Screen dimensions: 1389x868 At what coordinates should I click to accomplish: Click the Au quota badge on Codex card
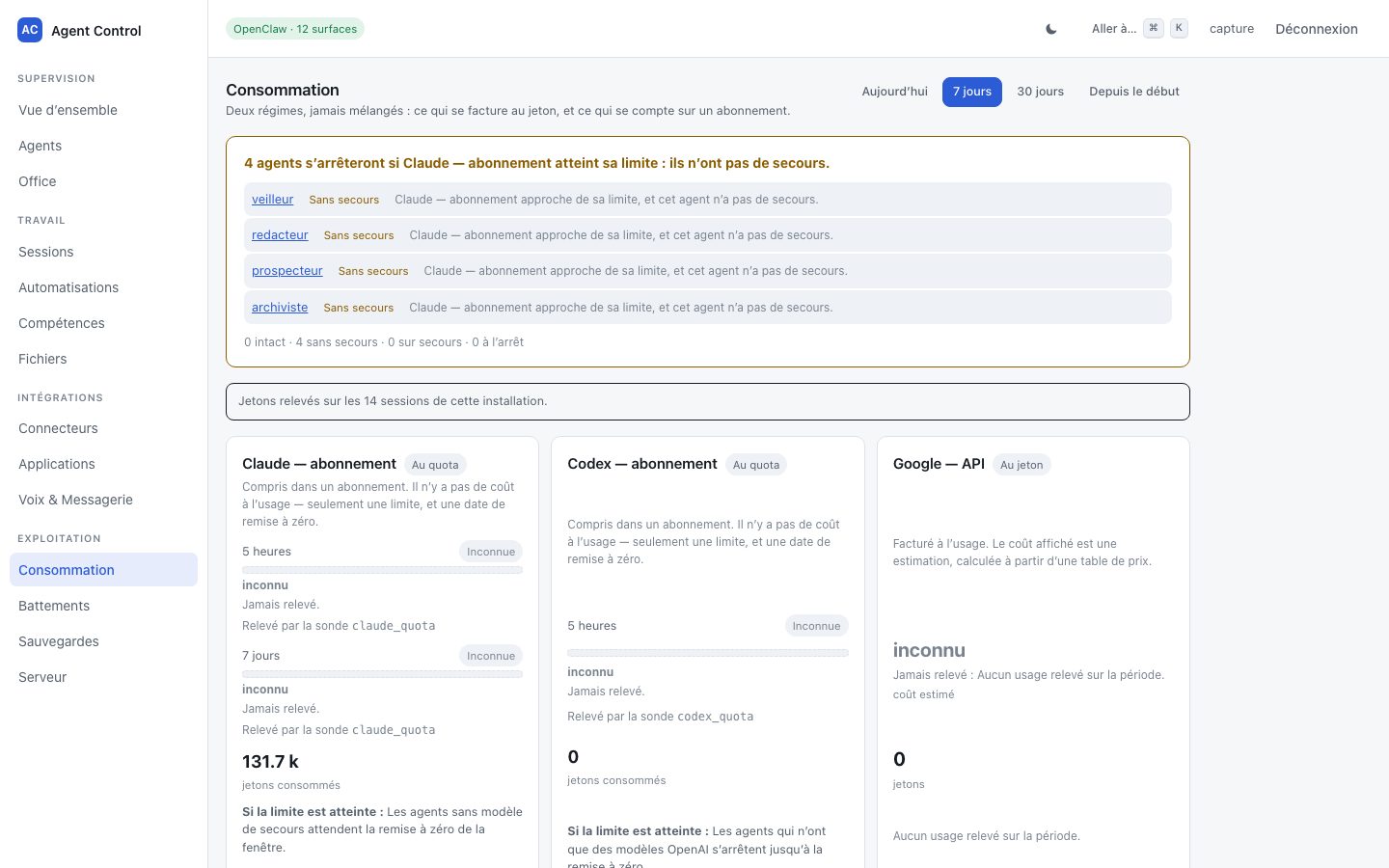756,465
